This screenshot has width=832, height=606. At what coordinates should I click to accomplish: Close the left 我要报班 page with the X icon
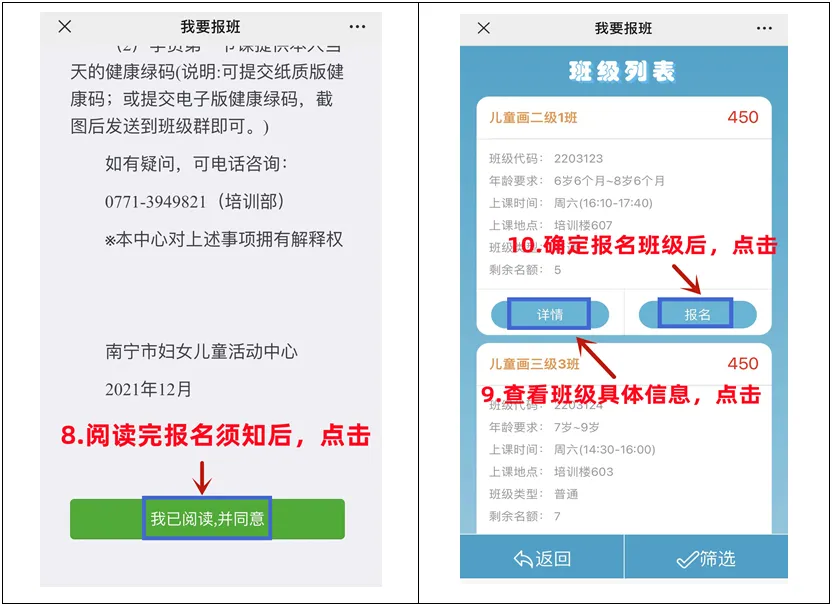pyautogui.click(x=65, y=27)
